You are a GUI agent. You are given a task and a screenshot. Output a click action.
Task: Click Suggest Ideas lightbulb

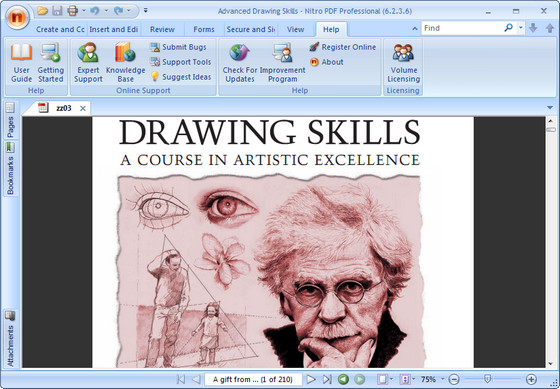coord(180,77)
